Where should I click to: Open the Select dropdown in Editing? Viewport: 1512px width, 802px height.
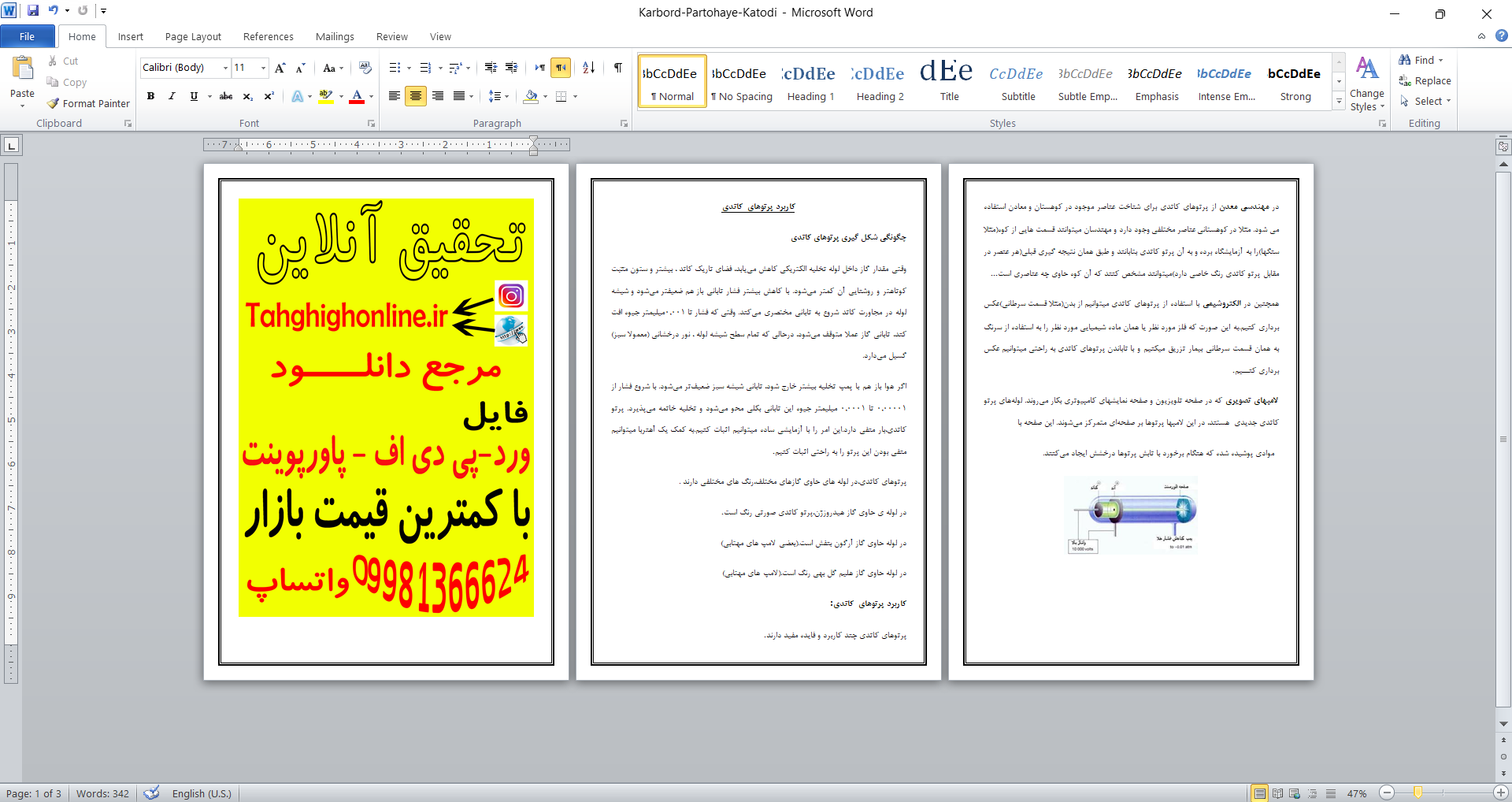(x=1426, y=101)
